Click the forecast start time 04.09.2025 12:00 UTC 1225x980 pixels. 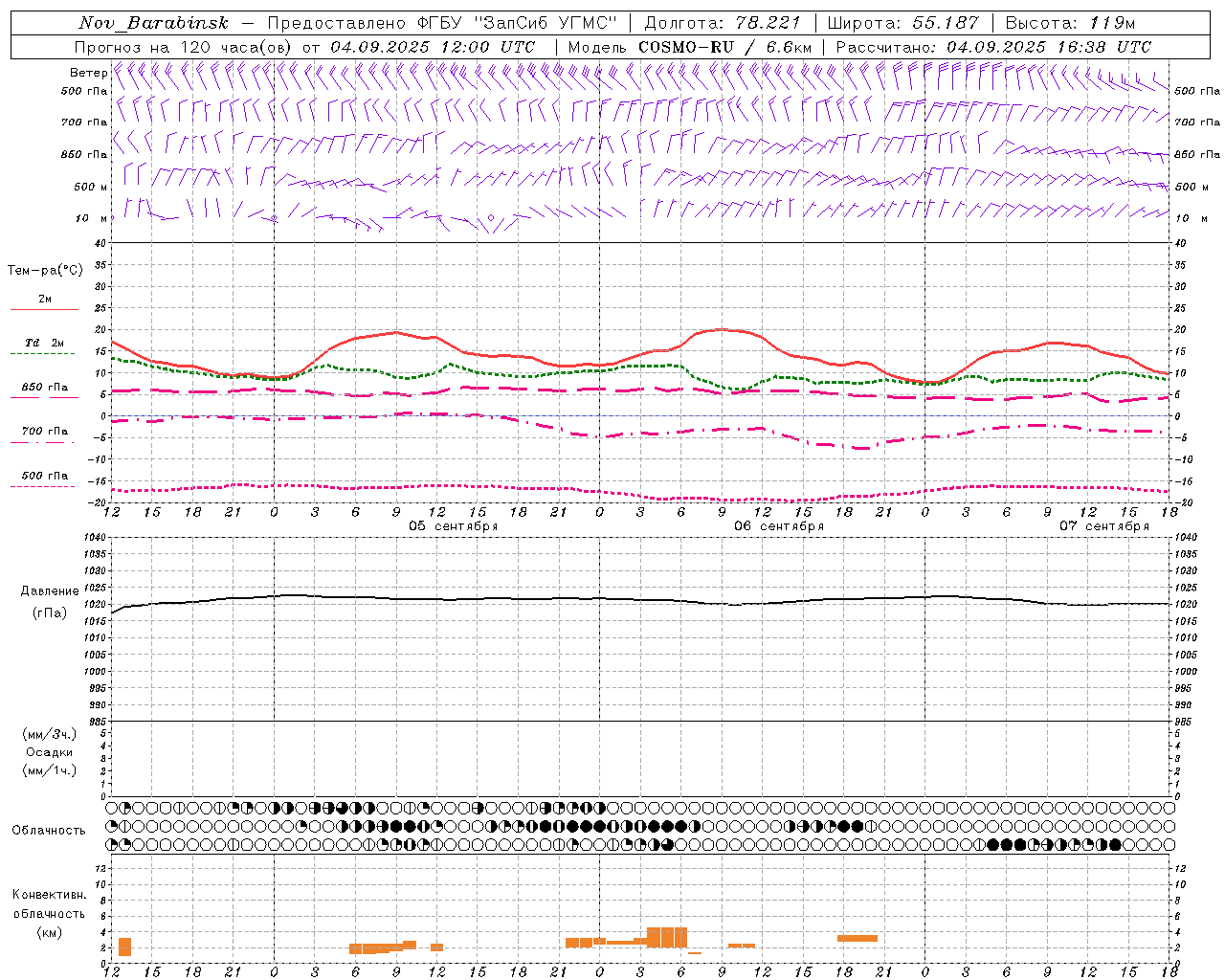coord(433,47)
